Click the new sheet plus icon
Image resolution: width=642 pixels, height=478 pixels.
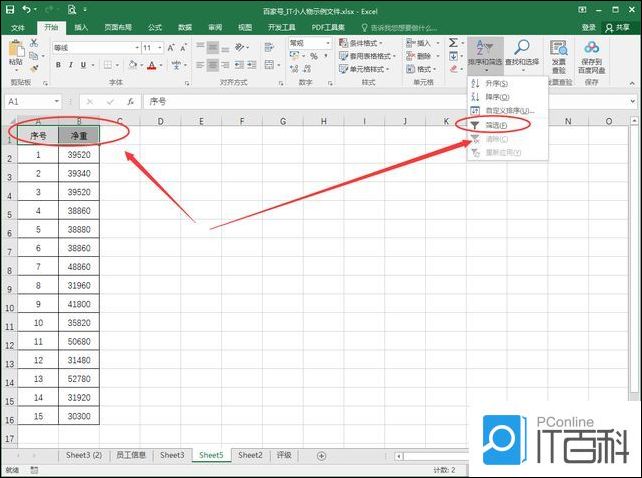[321, 456]
